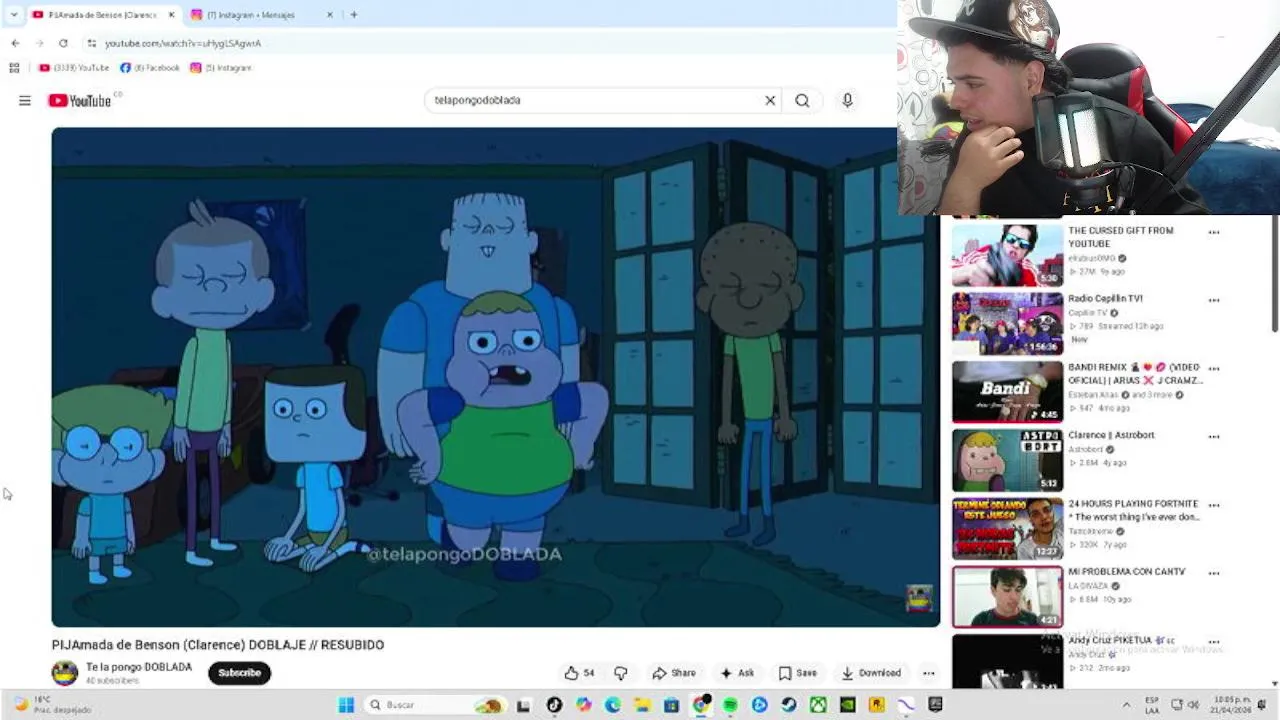Go back with the browser back arrow
Viewport: 1280px width, 720px height.
coord(15,43)
